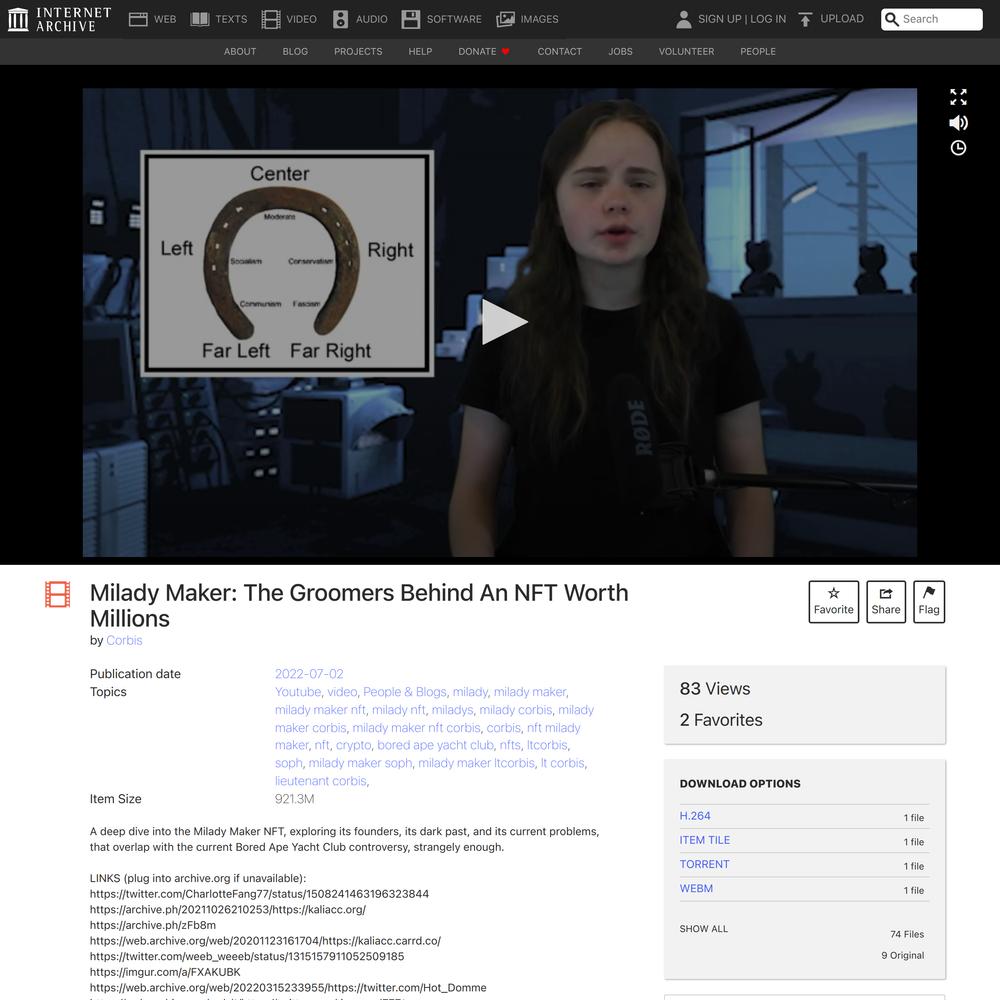
Task: Open the nfts topic link
Action: point(510,745)
